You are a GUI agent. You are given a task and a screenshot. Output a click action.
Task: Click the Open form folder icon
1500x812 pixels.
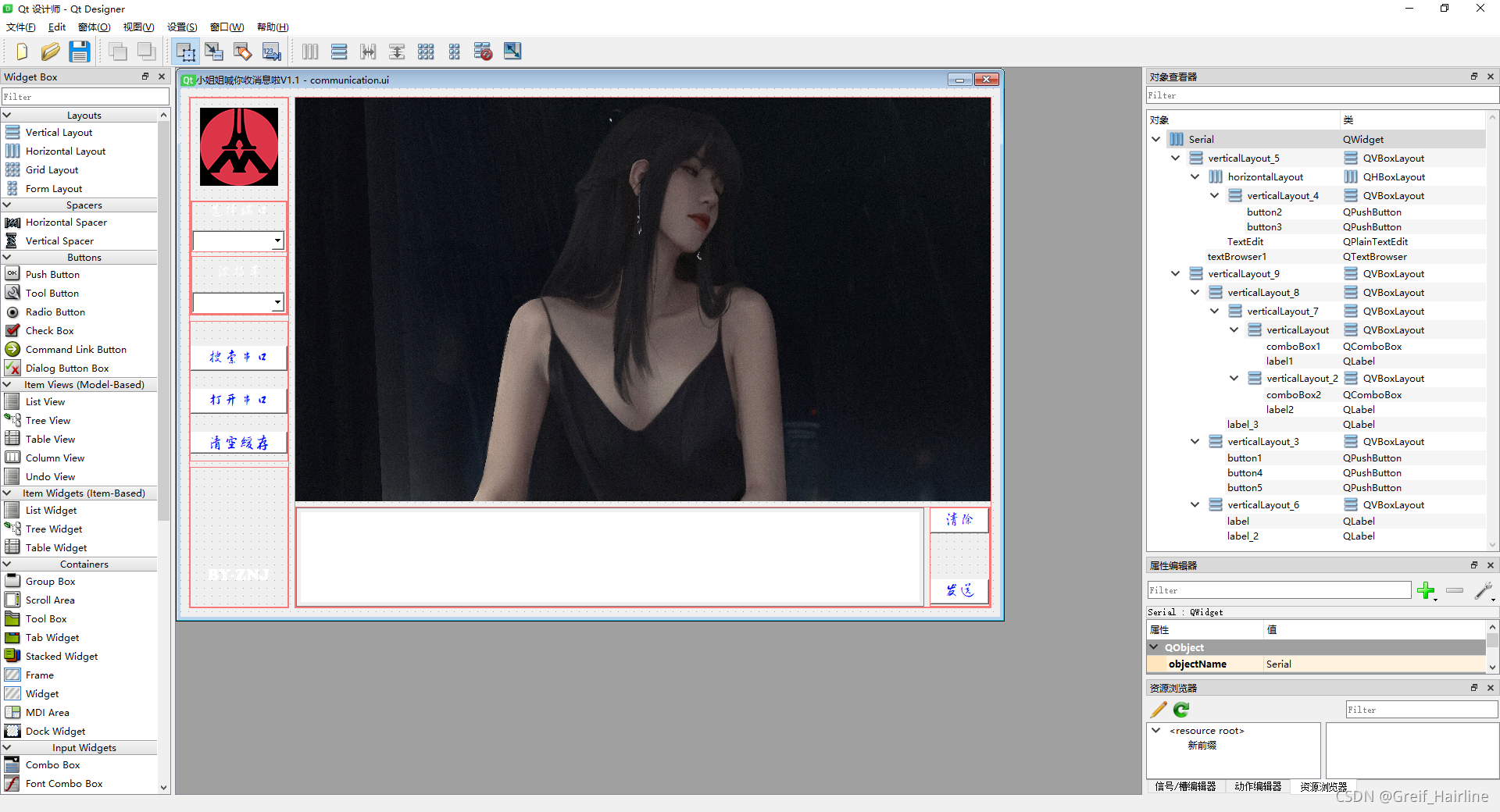[51, 52]
